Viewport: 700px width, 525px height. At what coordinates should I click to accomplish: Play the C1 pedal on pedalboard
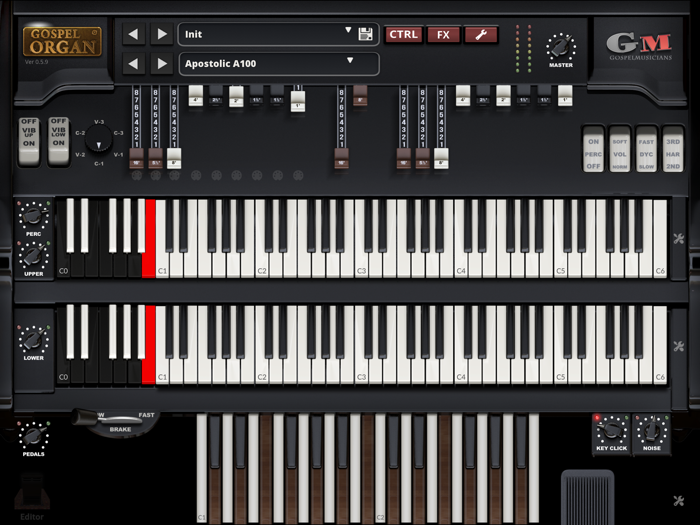click(202, 469)
